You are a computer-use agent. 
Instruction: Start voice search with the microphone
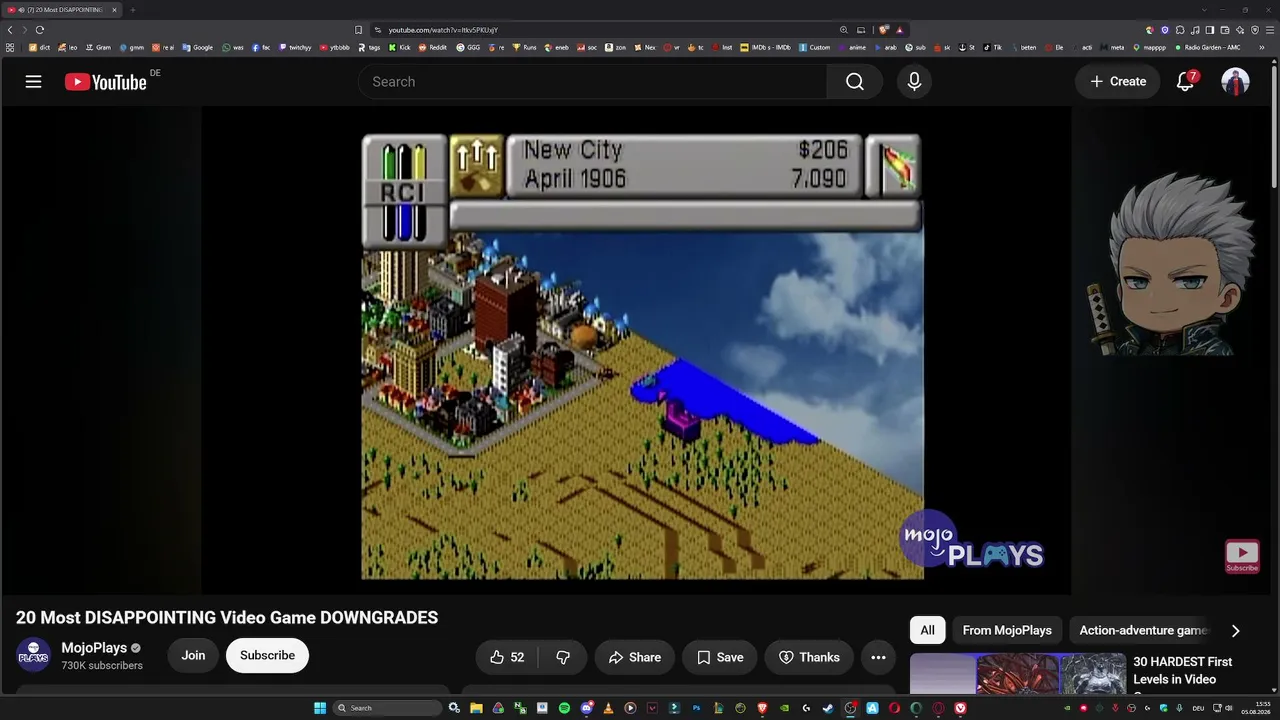pyautogui.click(x=914, y=82)
